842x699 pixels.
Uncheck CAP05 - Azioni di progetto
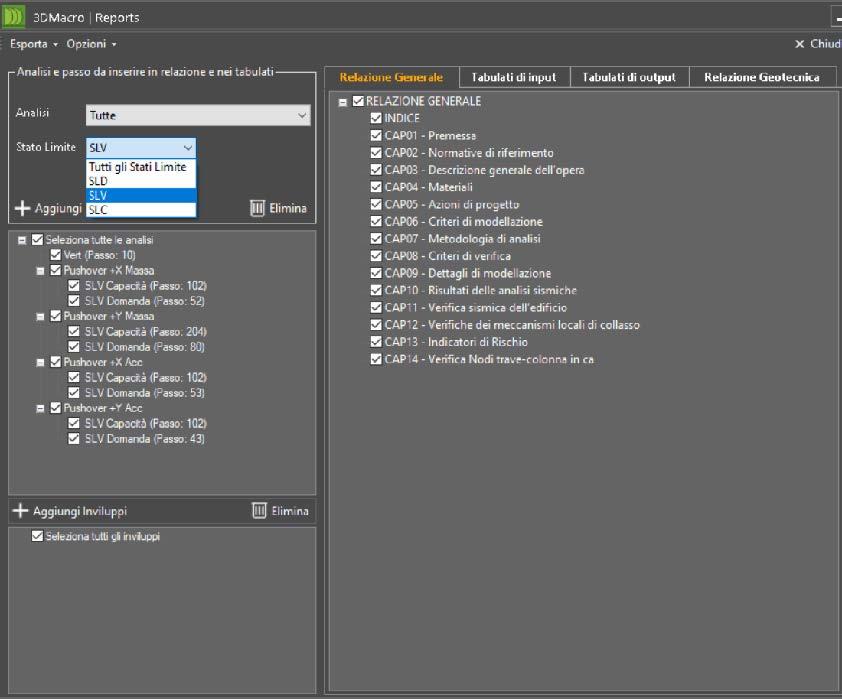pyautogui.click(x=376, y=204)
